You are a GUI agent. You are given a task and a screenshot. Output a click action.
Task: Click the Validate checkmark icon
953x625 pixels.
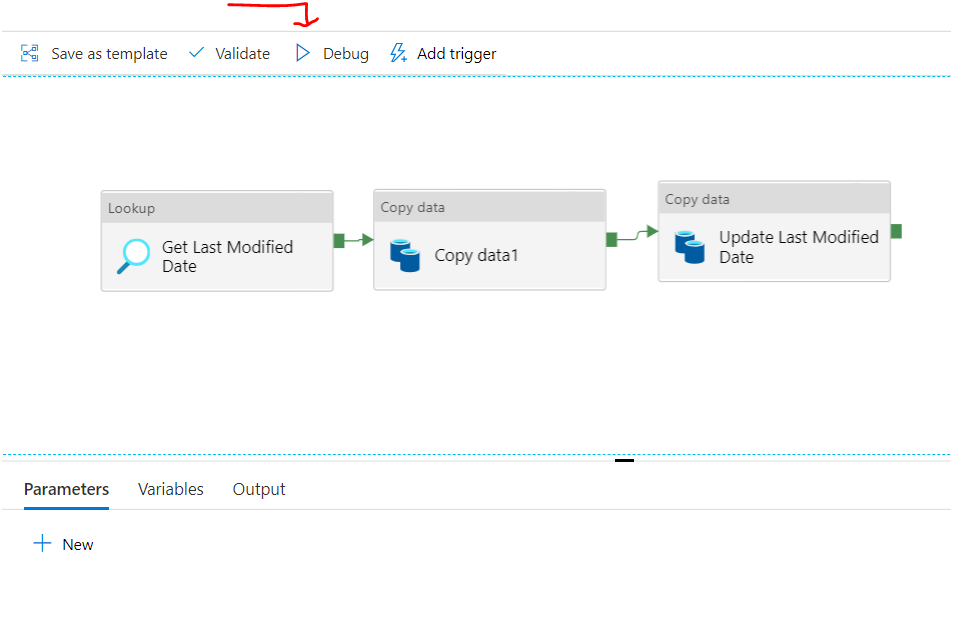point(196,53)
